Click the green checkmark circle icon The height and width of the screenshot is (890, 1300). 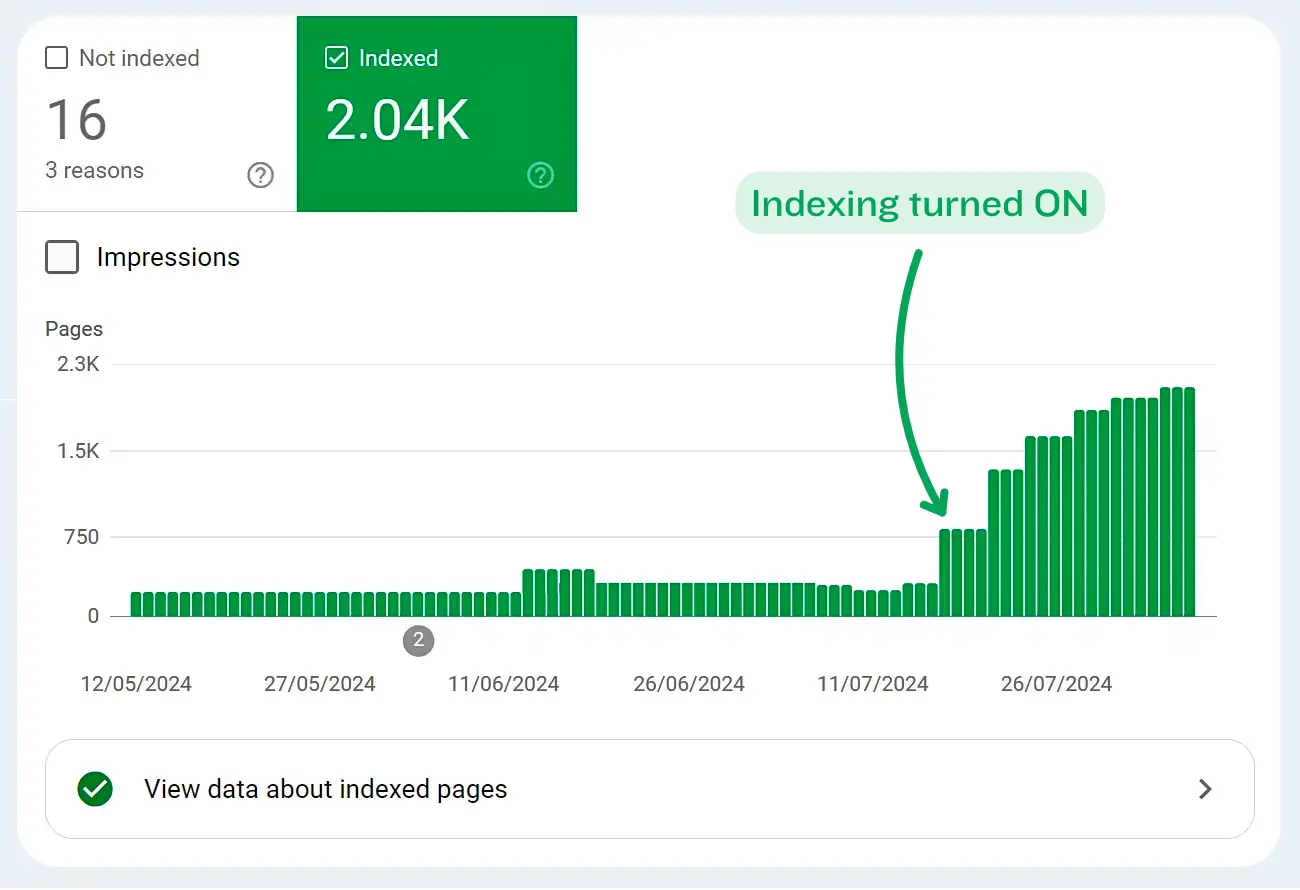(x=94, y=789)
